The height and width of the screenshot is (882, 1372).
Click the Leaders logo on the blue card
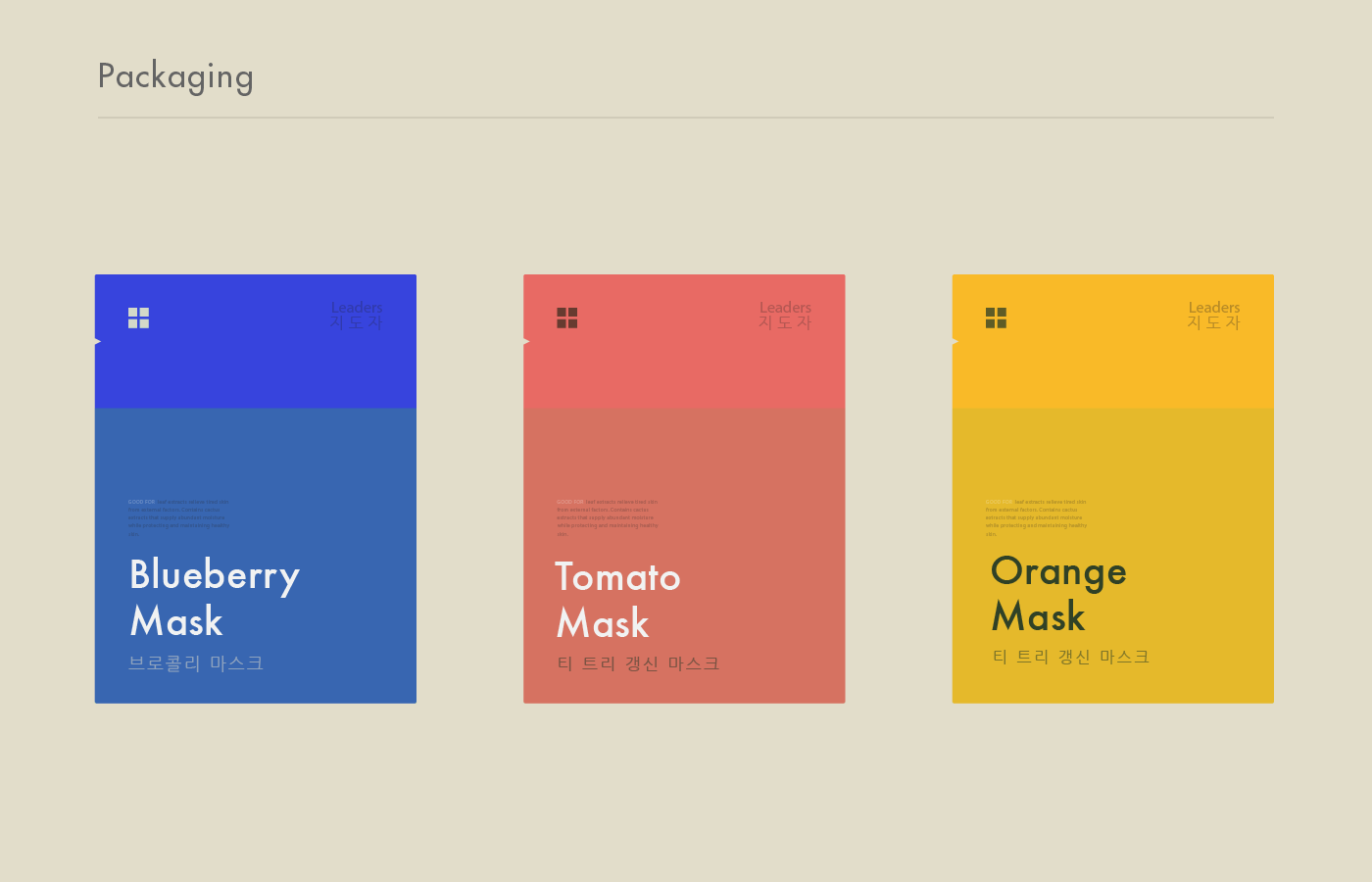357,316
